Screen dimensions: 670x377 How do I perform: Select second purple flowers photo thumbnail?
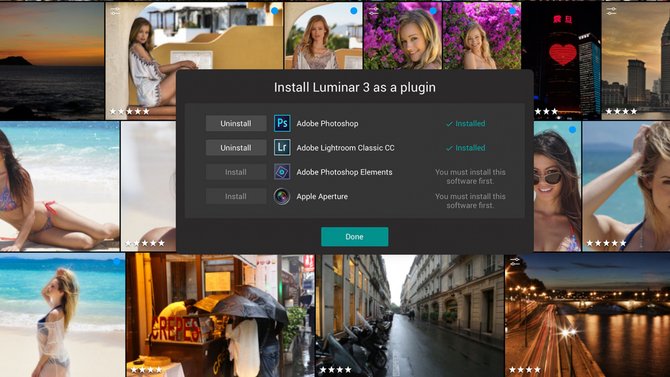point(482,36)
